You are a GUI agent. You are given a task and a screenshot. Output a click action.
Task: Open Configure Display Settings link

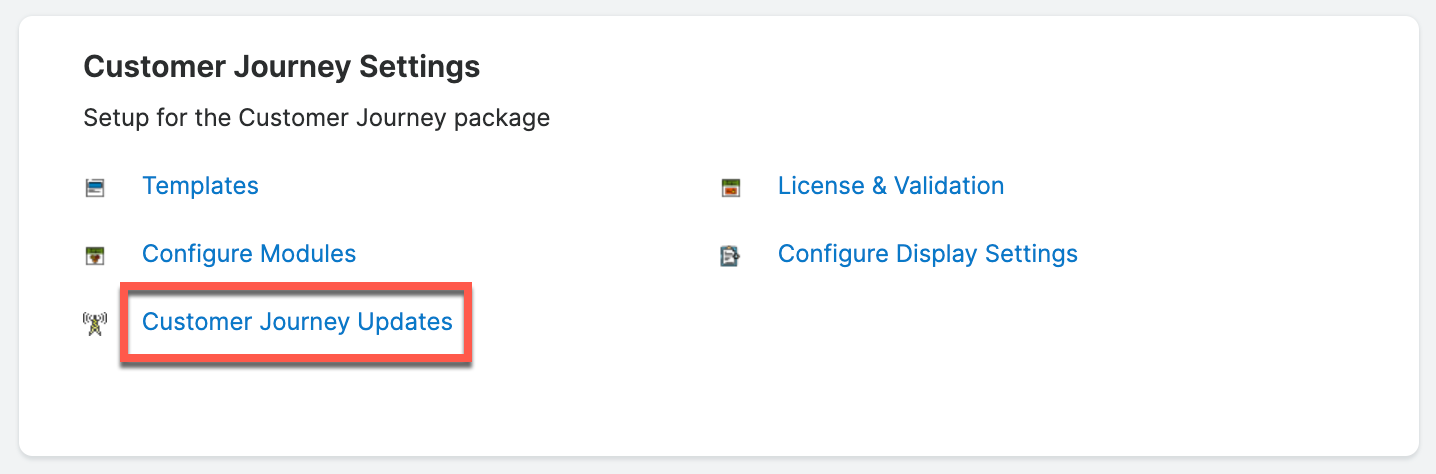coord(927,254)
